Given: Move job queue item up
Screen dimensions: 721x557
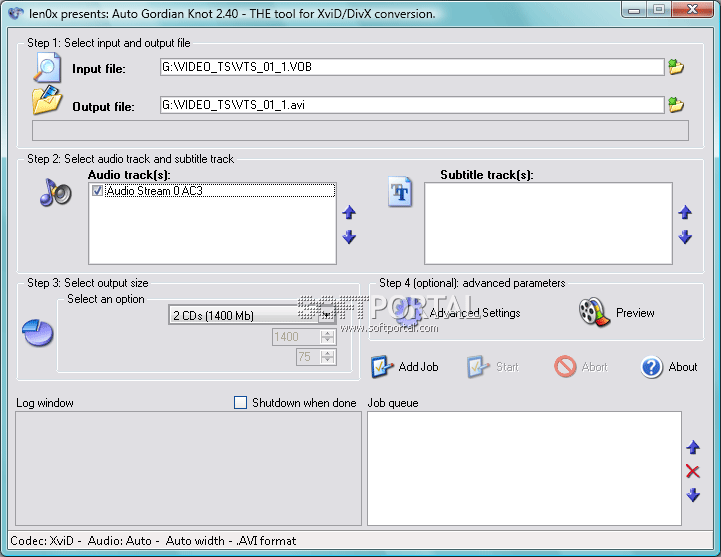Looking at the screenshot, I should (692, 448).
